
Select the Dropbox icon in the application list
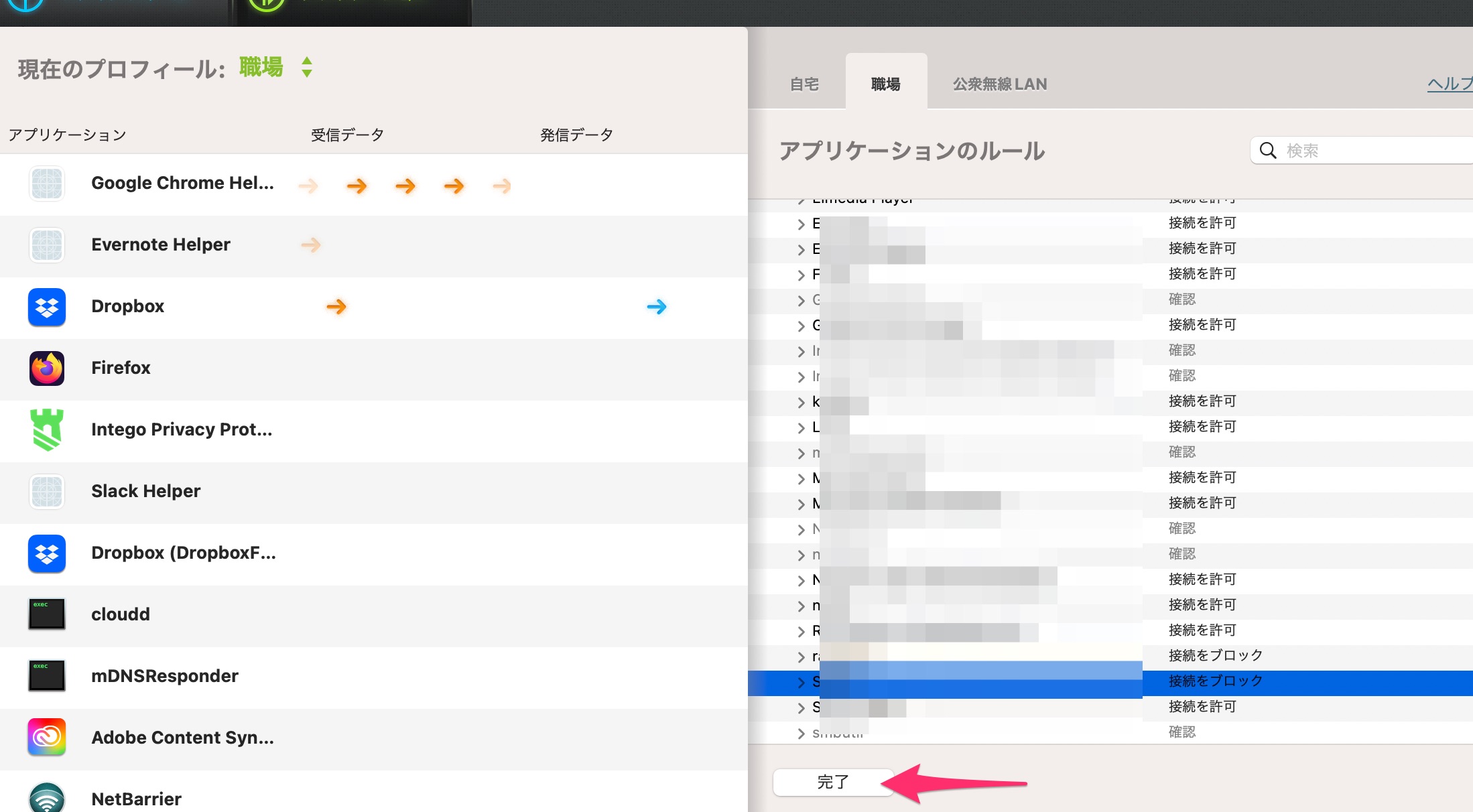[x=47, y=307]
